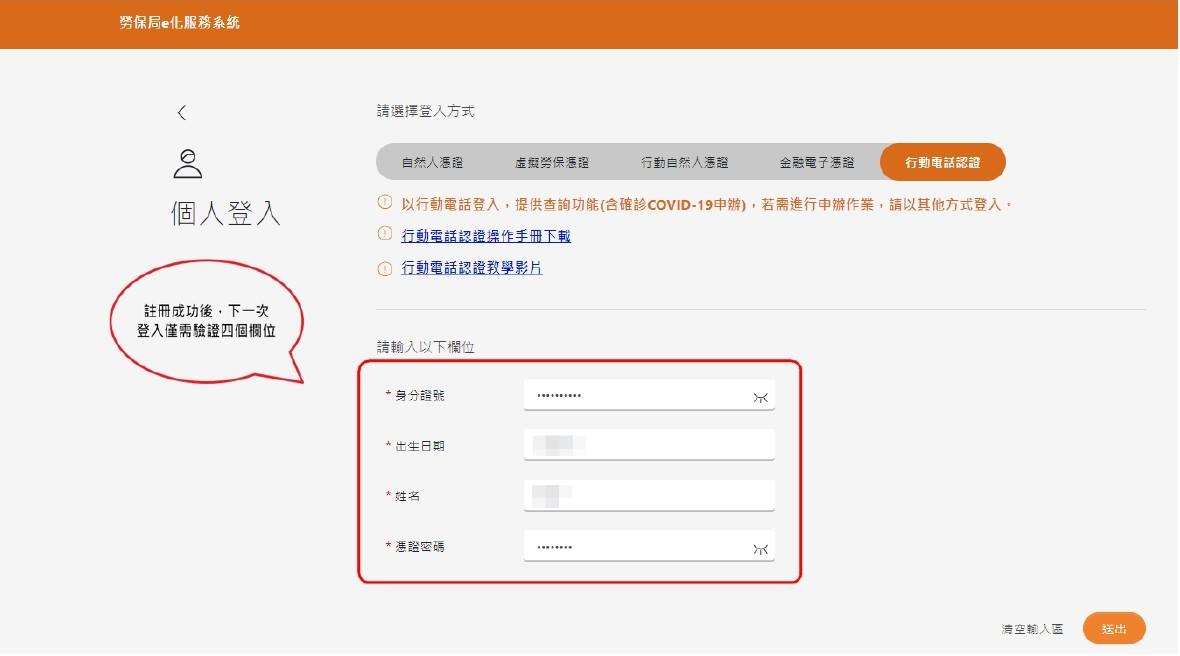
Task: Click the 送出 submit button
Action: click(1114, 629)
